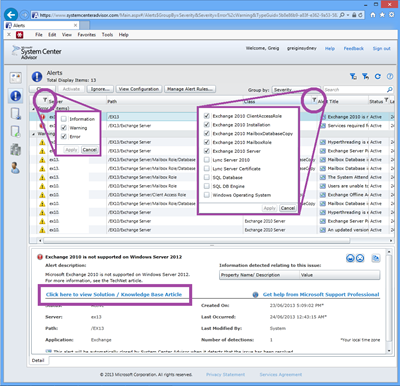Click the magnifier in the alerts Search box
This screenshot has height=386, width=400.
pos(389,90)
